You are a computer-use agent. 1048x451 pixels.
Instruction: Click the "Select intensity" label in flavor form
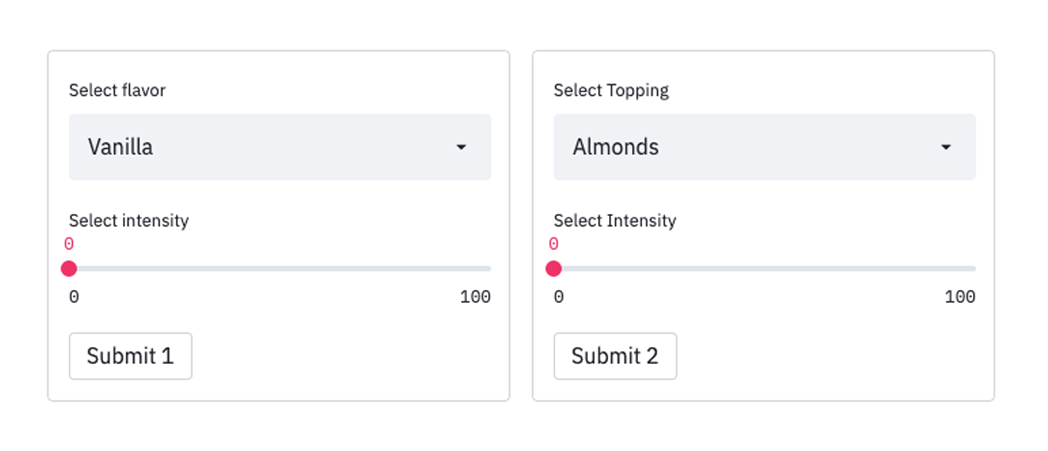[x=128, y=220]
